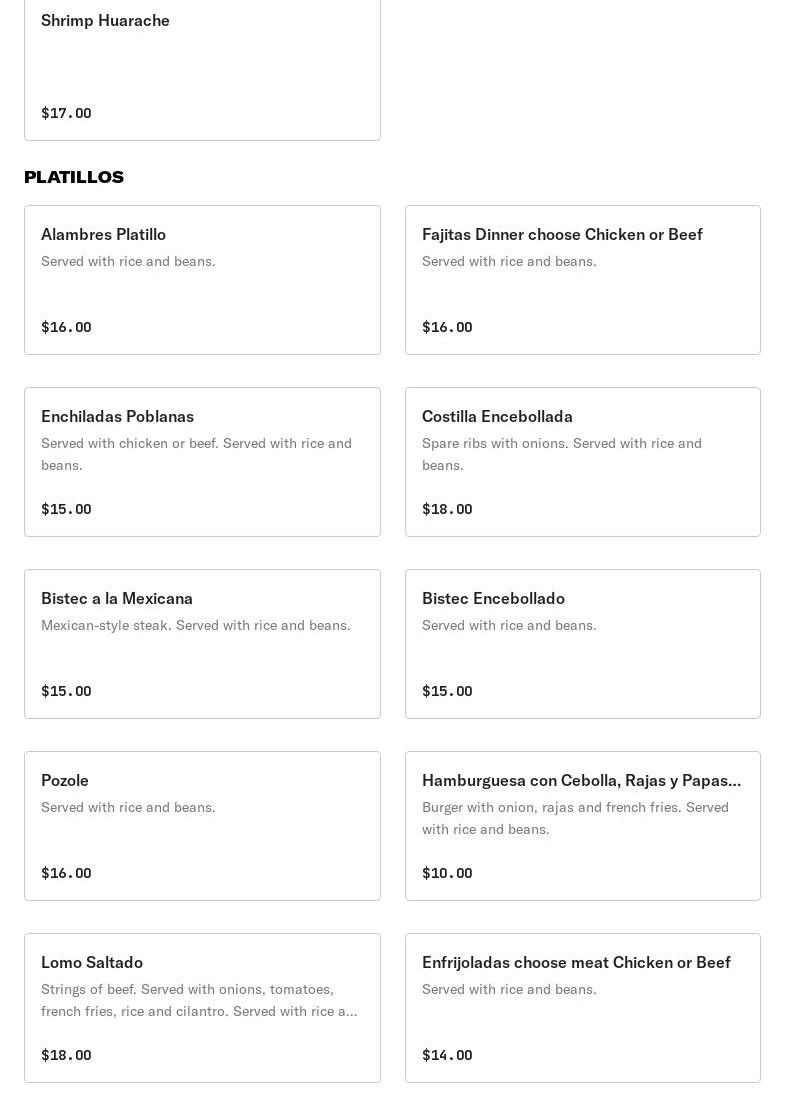
Task: Click the Pozole $16.00 price
Action: [x=66, y=874]
